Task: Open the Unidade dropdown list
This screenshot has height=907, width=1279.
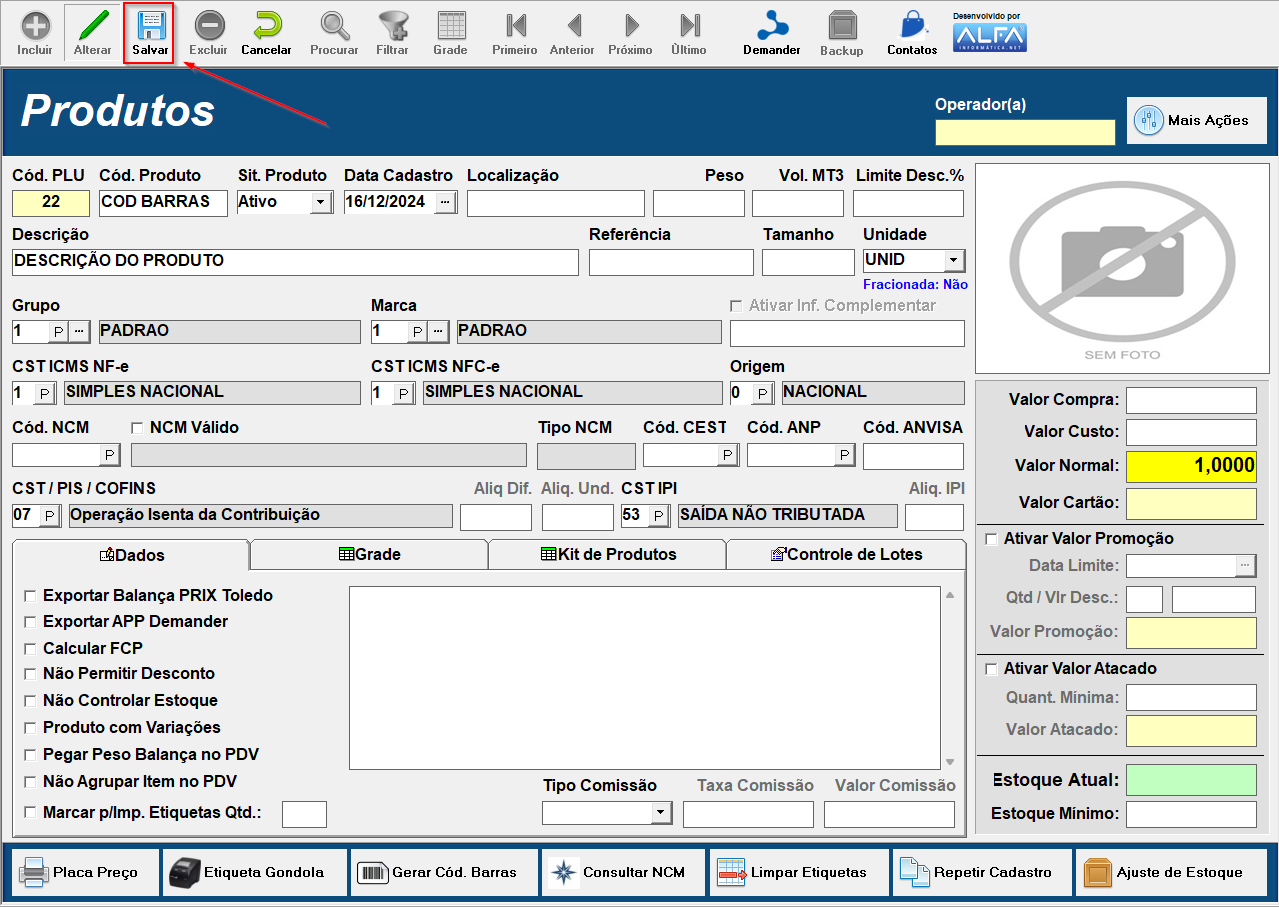Action: tap(953, 260)
